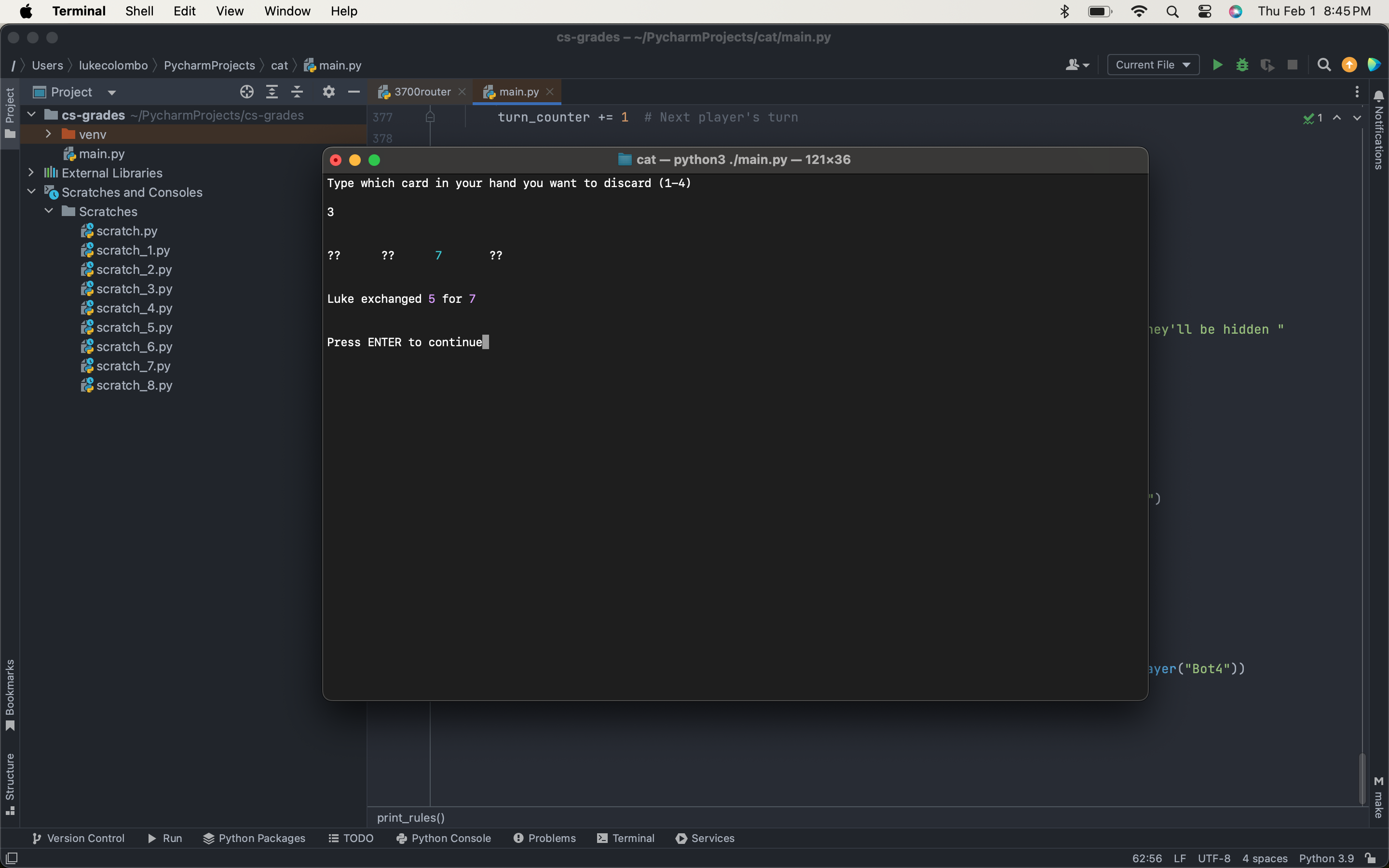Click the Run with Coverage icon
This screenshot has height=868, width=1389.
click(1267, 65)
